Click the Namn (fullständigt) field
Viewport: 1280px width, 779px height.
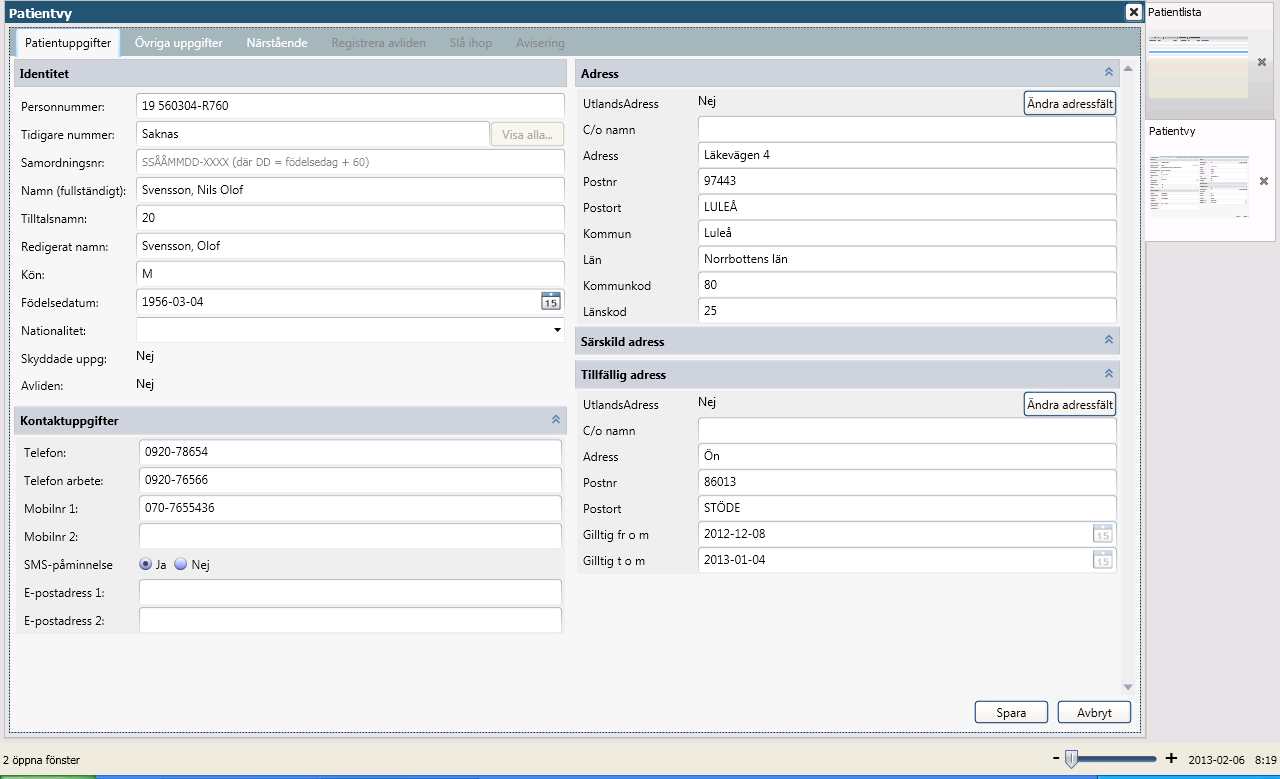pyautogui.click(x=350, y=189)
